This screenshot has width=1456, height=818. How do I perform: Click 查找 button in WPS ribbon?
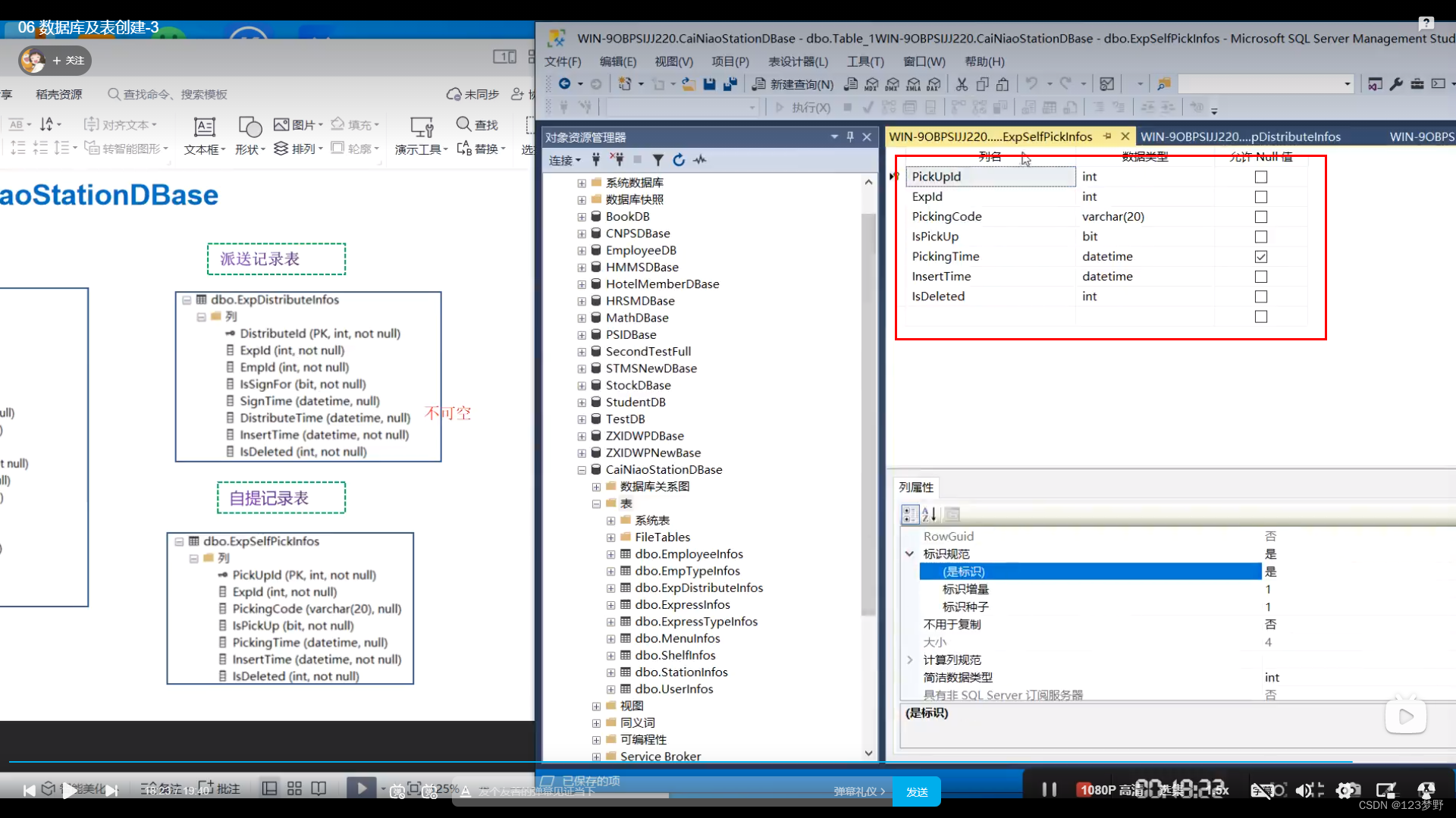(477, 124)
